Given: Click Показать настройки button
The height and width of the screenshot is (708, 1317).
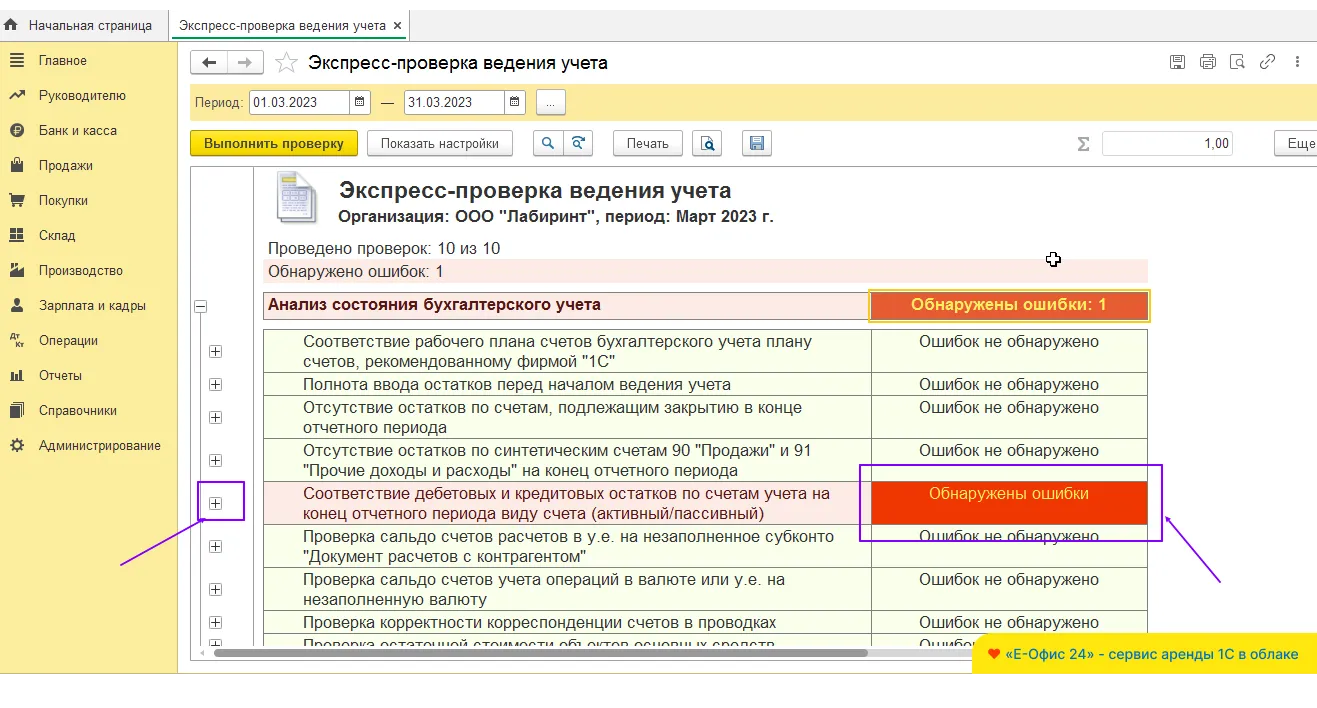Looking at the screenshot, I should pyautogui.click(x=439, y=143).
